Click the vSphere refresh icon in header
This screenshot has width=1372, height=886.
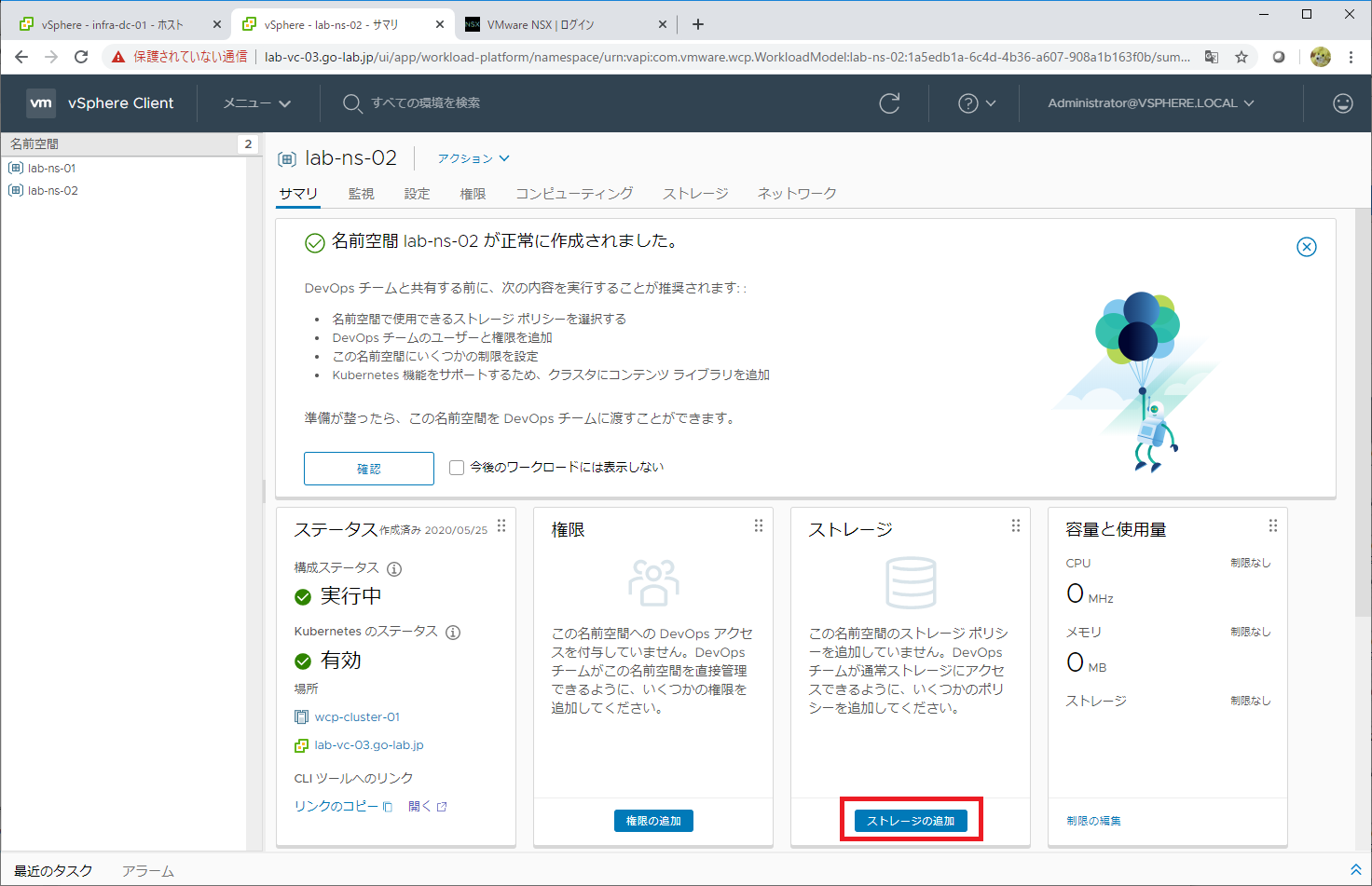pos(889,103)
